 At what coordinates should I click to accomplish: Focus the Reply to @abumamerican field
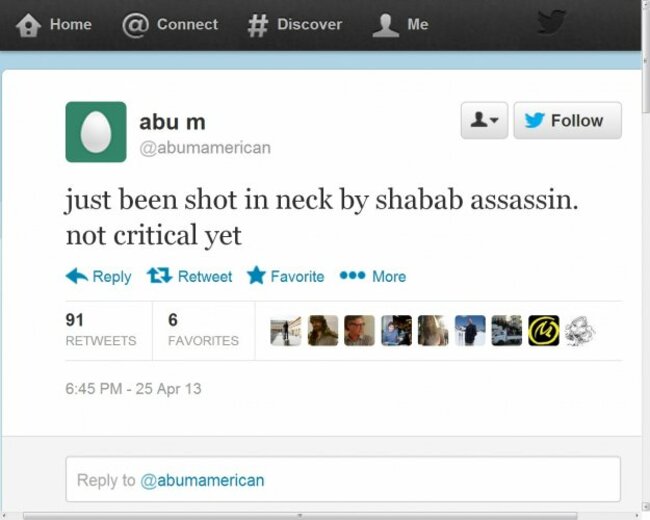(x=343, y=479)
